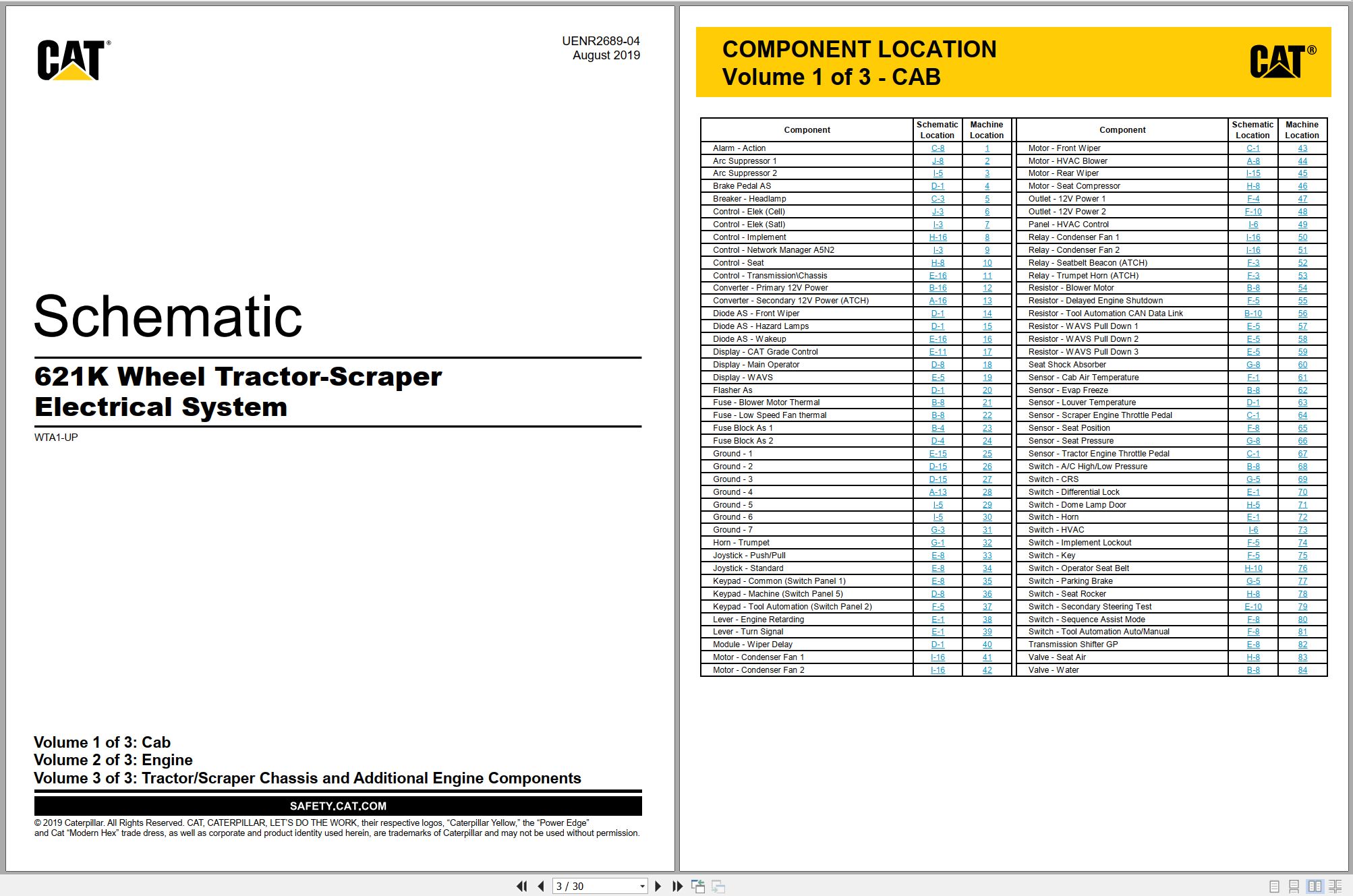Open schematic location H-16 for Control - Implement

[x=938, y=237]
